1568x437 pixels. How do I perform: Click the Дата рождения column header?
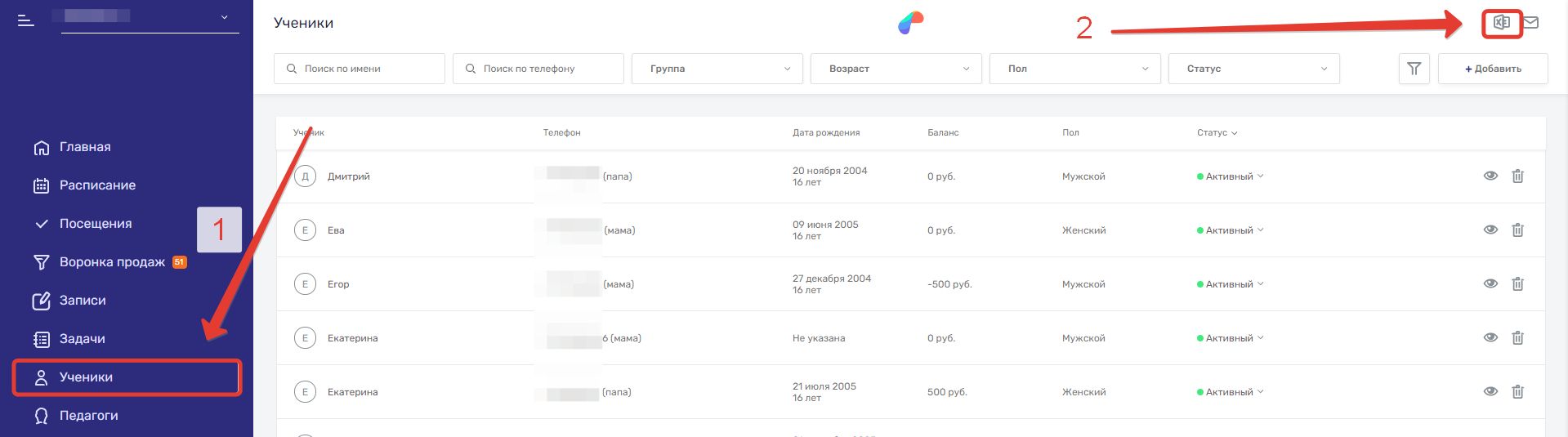[826, 132]
